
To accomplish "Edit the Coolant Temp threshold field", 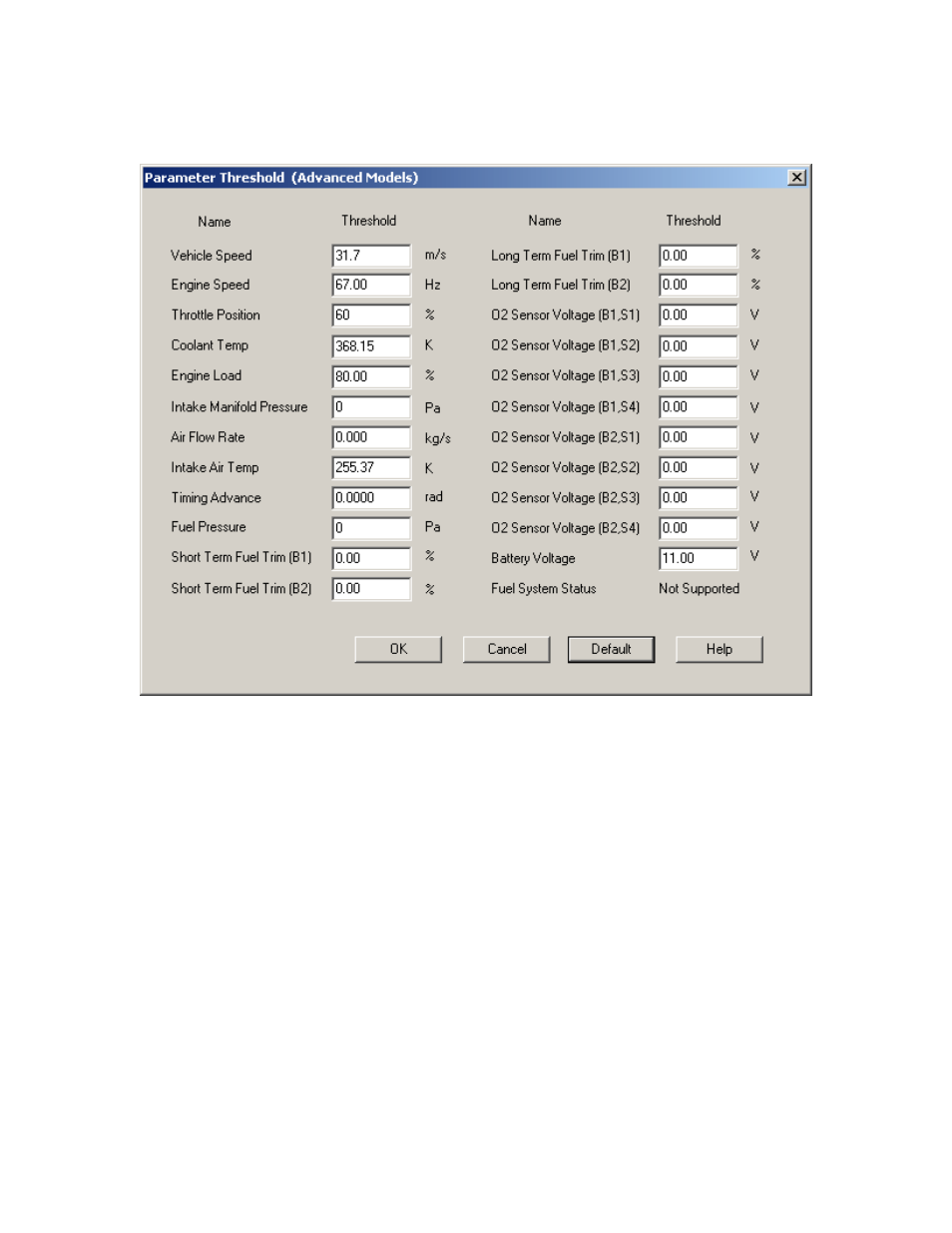I will tap(371, 346).
